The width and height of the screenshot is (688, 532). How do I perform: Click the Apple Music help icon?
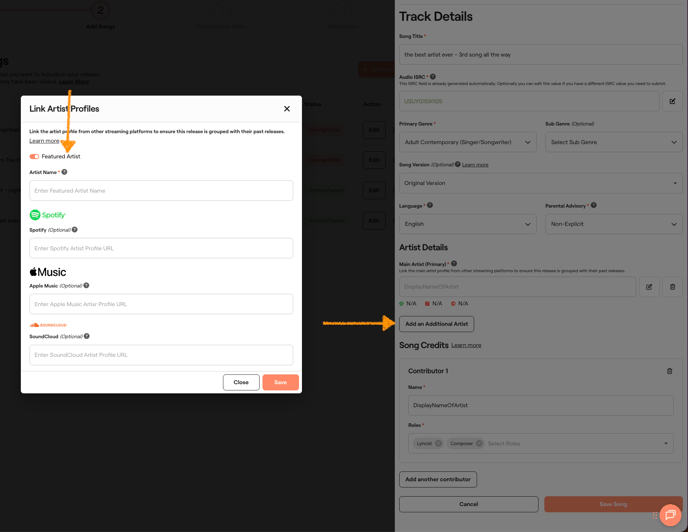point(86,286)
